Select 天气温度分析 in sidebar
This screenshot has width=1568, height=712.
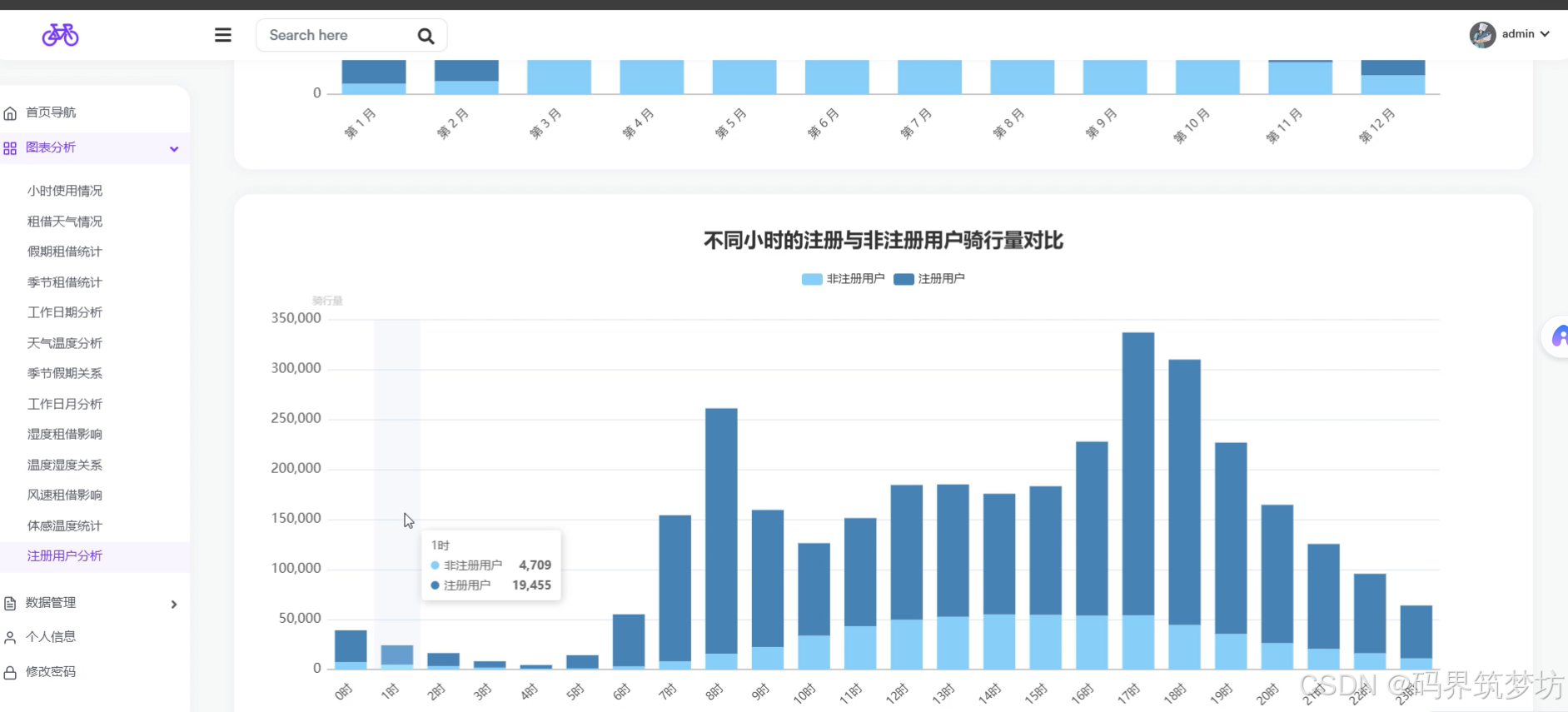[x=65, y=343]
